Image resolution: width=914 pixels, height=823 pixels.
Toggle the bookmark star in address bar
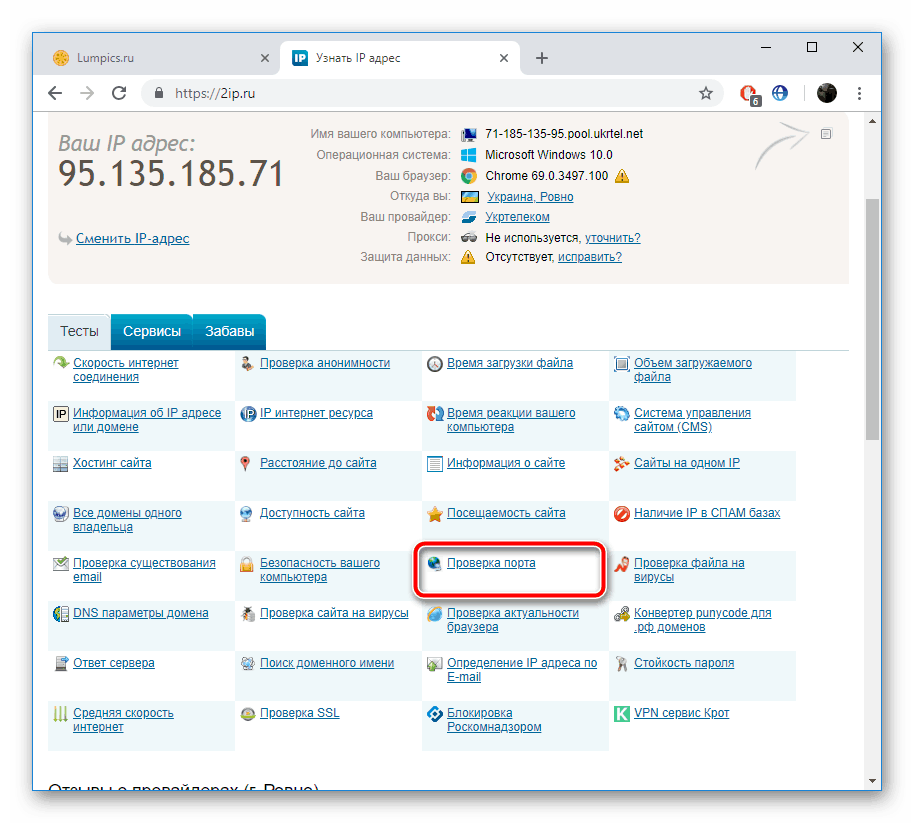pos(706,92)
